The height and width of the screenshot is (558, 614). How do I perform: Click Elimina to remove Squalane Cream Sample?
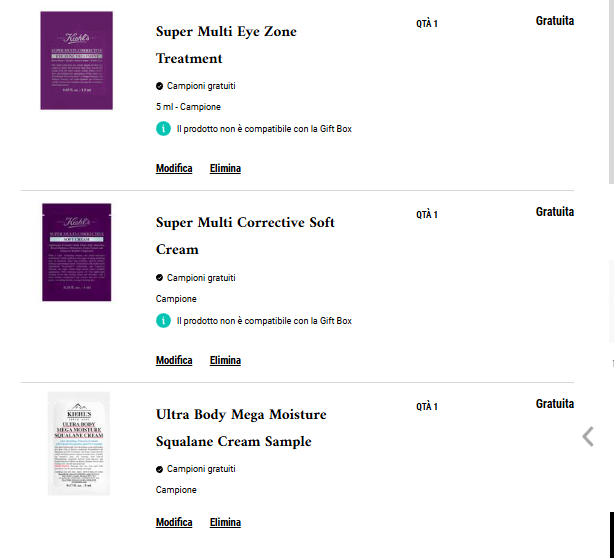tap(225, 522)
